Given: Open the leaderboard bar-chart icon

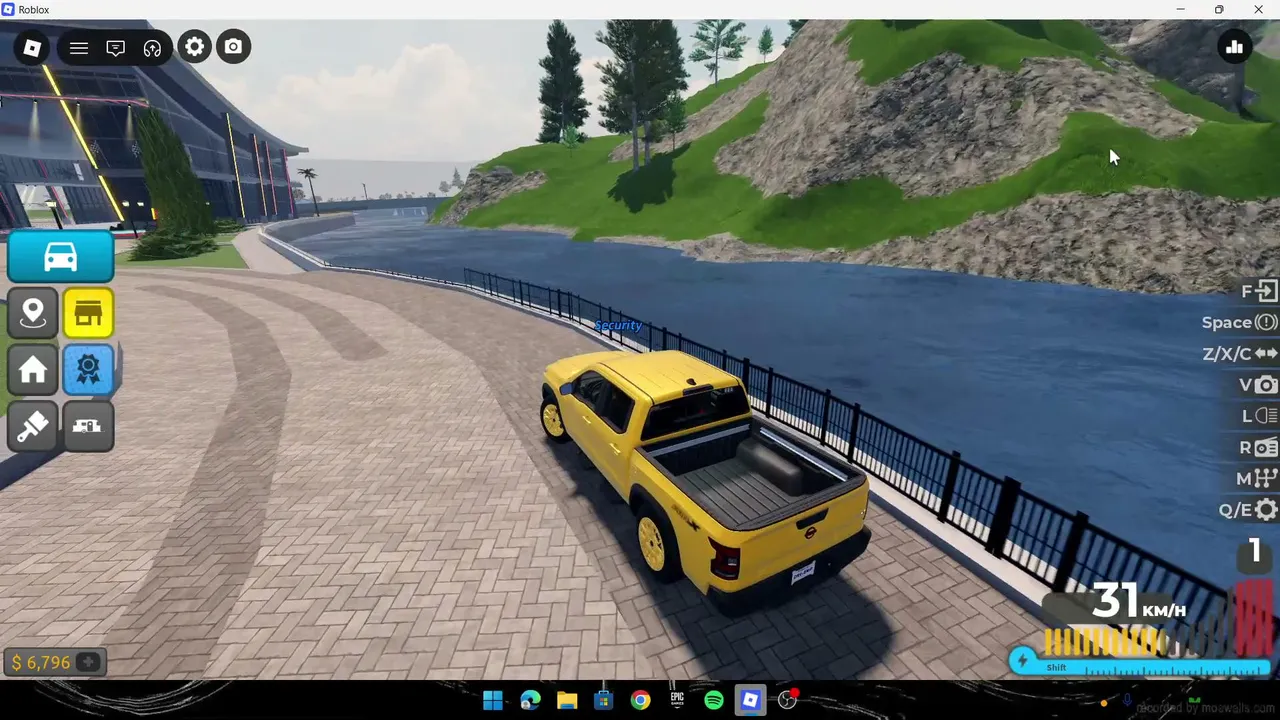Looking at the screenshot, I should click(x=1235, y=47).
